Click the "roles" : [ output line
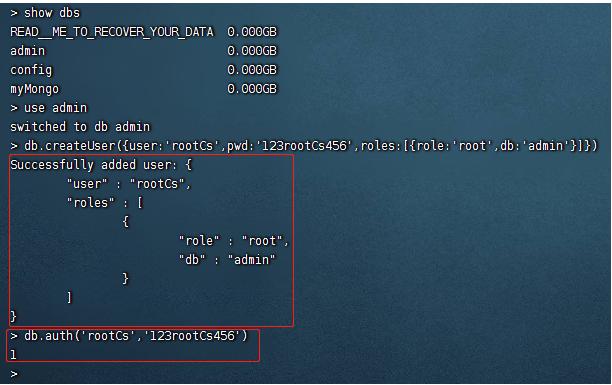The width and height of the screenshot is (612, 385). (105, 203)
